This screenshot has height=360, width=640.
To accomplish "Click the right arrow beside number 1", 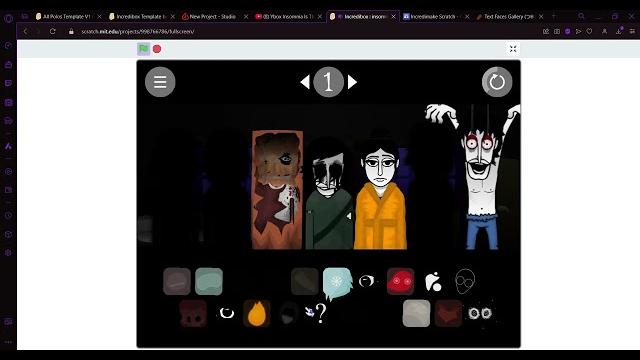I will 352,82.
